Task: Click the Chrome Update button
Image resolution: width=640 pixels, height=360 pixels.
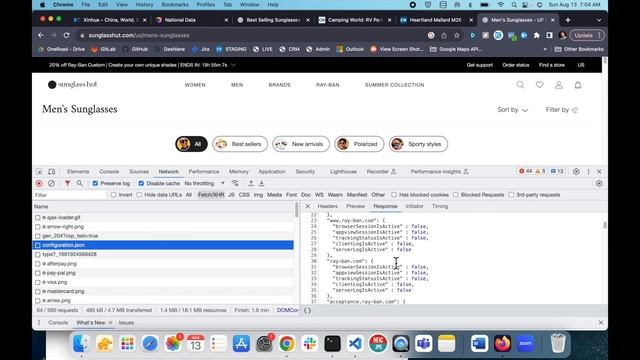Action: pos(587,36)
